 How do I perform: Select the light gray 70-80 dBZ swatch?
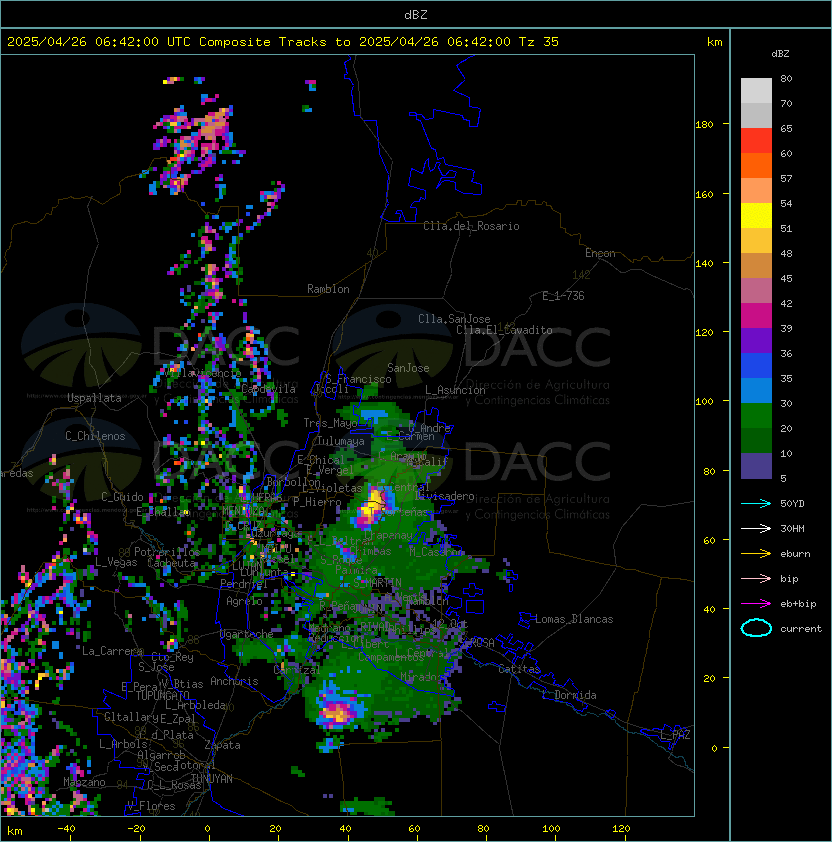(756, 91)
